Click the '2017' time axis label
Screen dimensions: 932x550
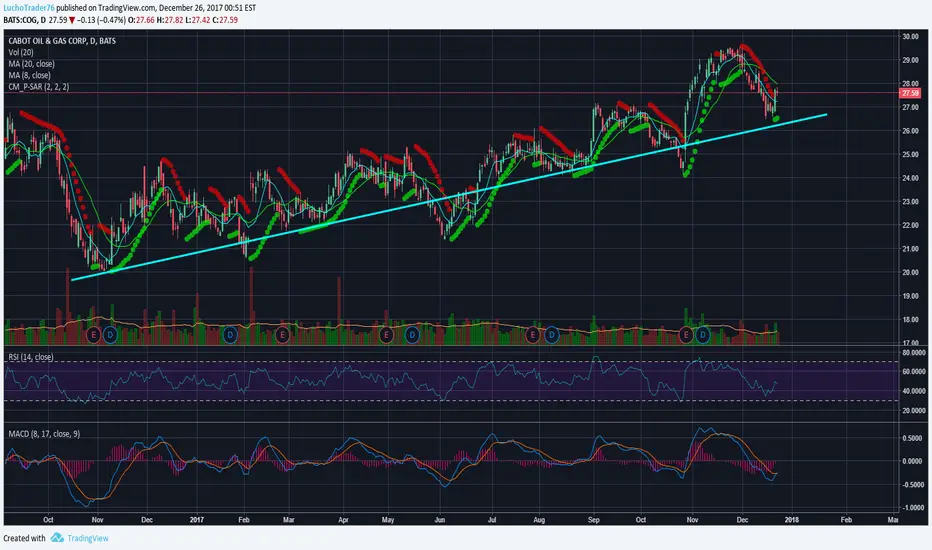197,520
